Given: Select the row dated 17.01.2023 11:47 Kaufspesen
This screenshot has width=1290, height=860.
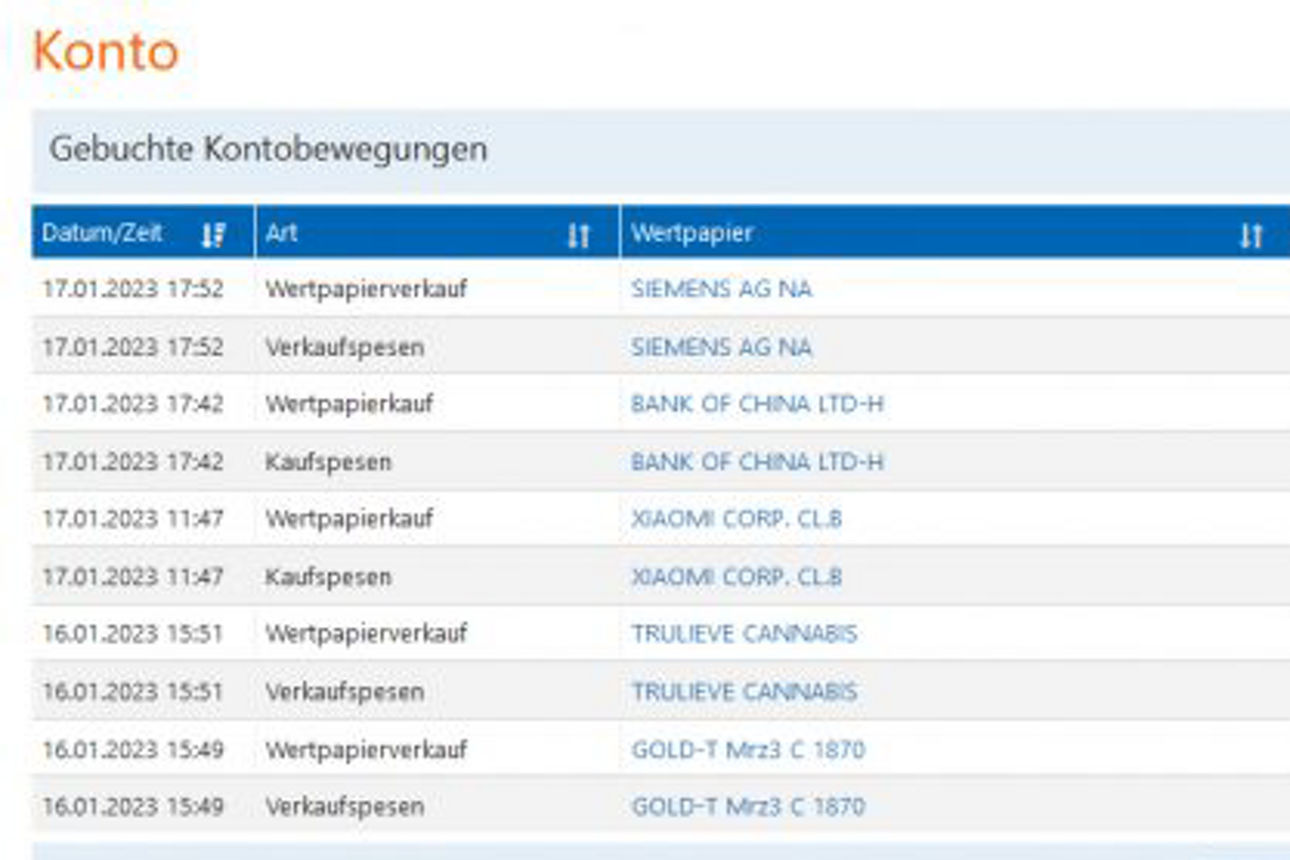Looking at the screenshot, I should pos(300,576).
